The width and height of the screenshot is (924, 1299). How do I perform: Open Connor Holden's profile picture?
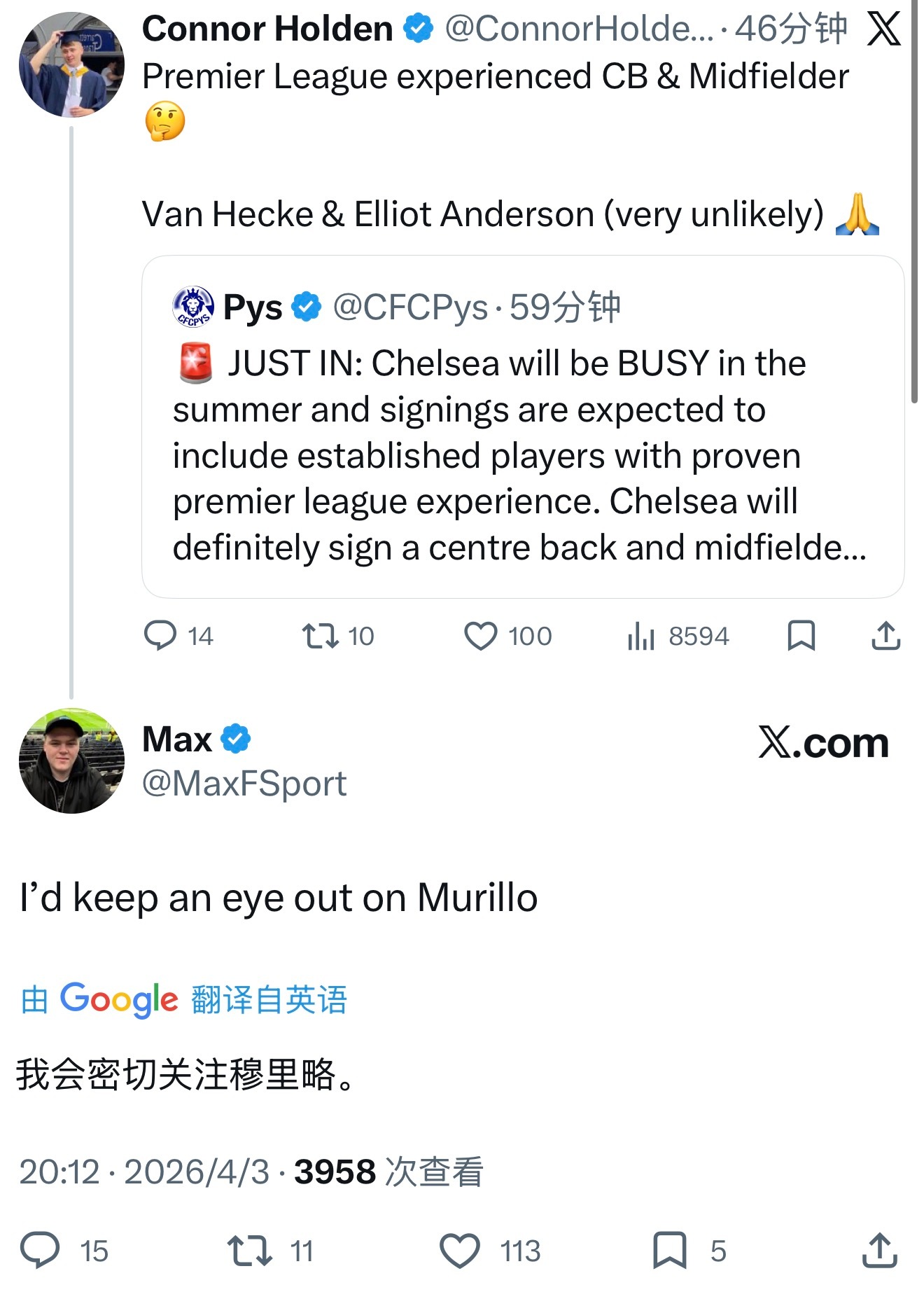(71, 64)
